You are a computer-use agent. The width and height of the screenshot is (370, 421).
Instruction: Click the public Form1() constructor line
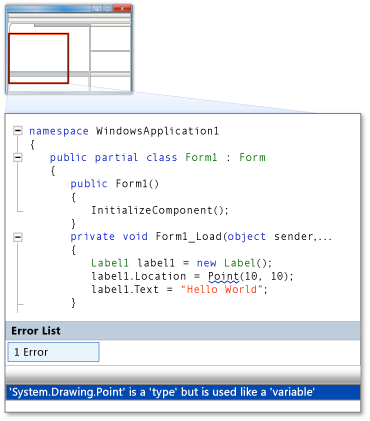click(x=115, y=184)
